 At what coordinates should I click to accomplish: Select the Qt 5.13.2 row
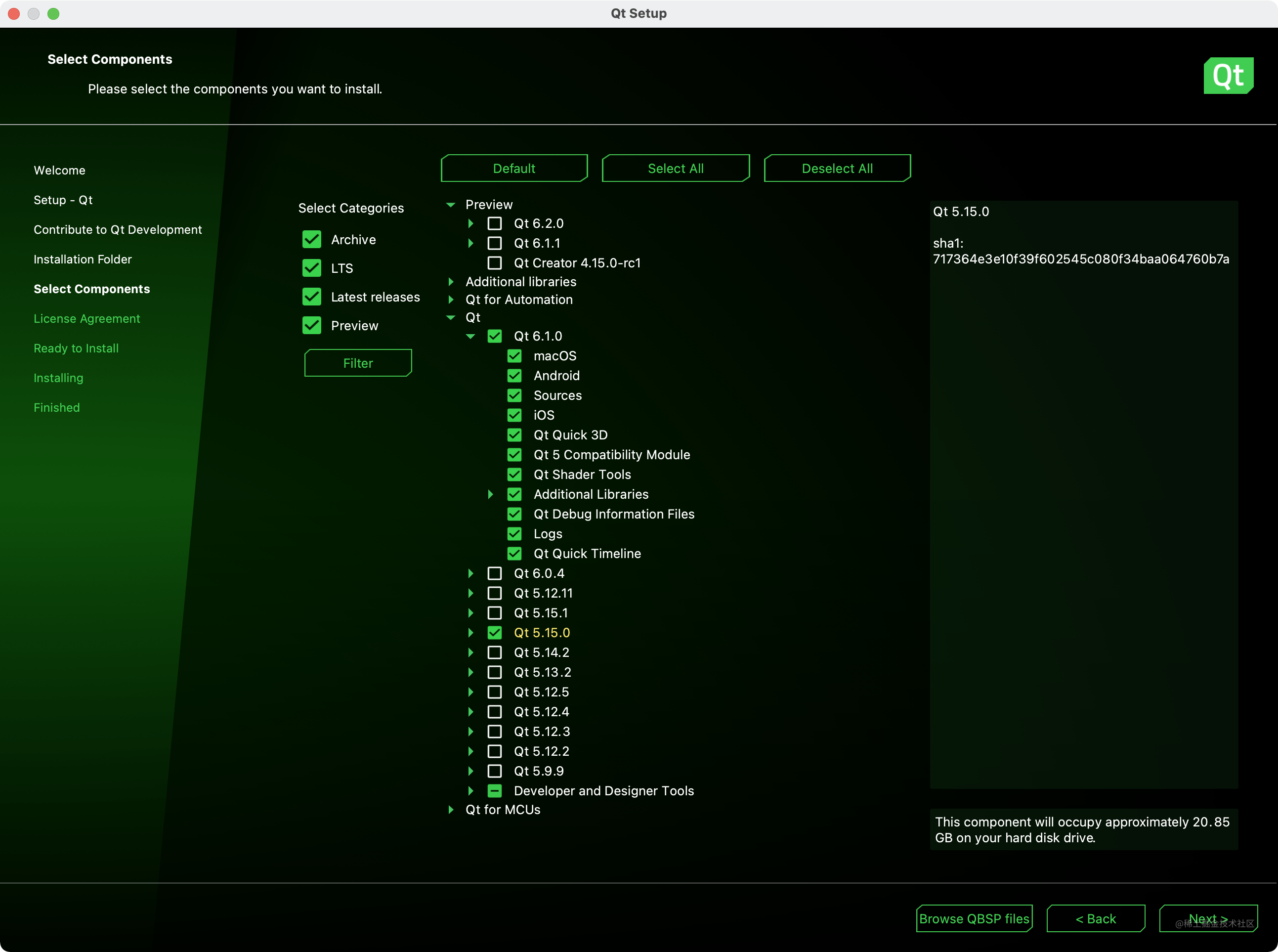542,672
